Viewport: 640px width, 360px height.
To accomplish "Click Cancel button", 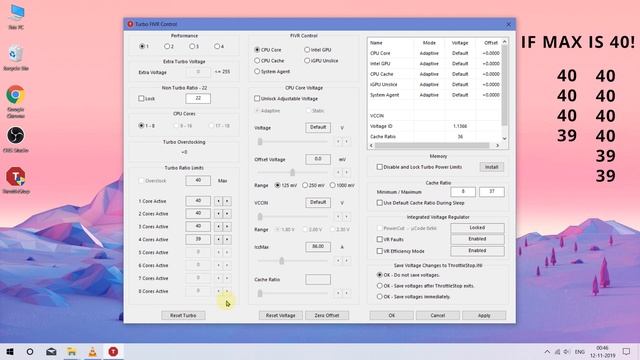I will (x=438, y=315).
